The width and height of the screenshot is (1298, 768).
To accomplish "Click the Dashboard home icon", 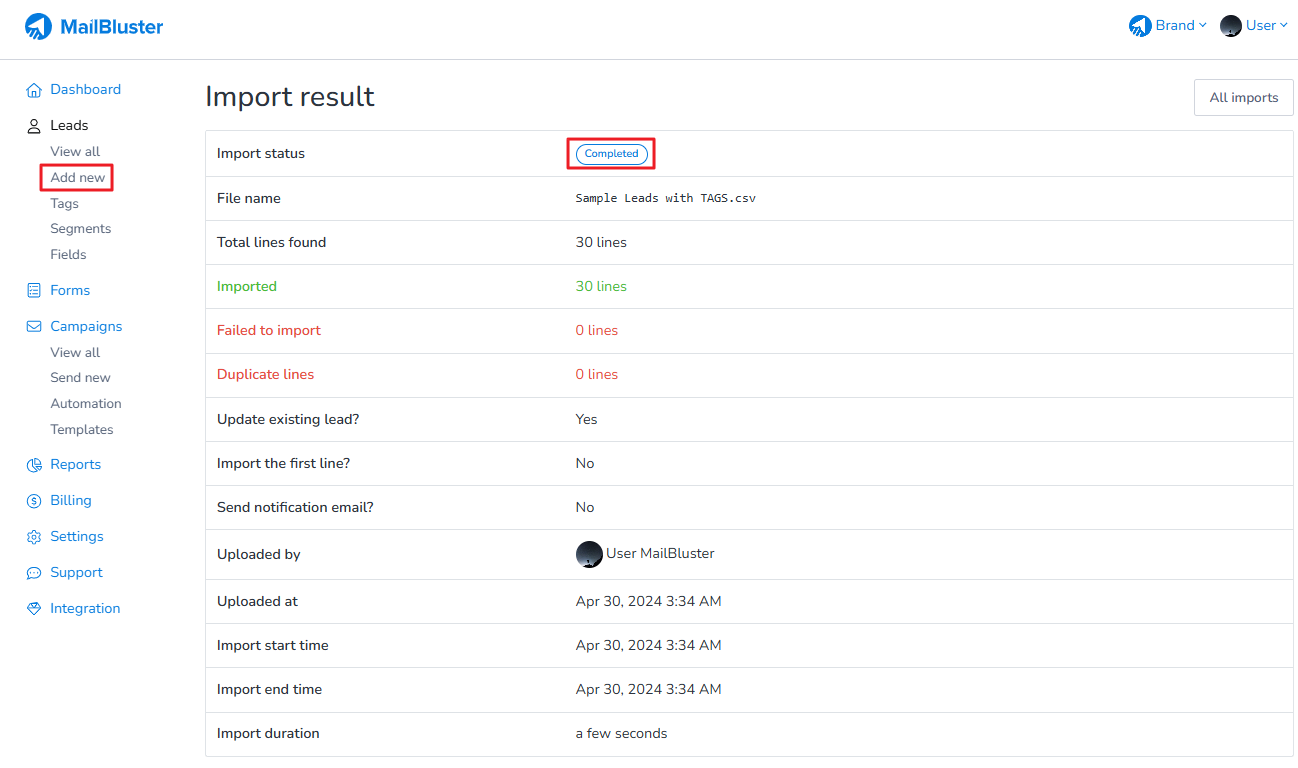I will 34,90.
